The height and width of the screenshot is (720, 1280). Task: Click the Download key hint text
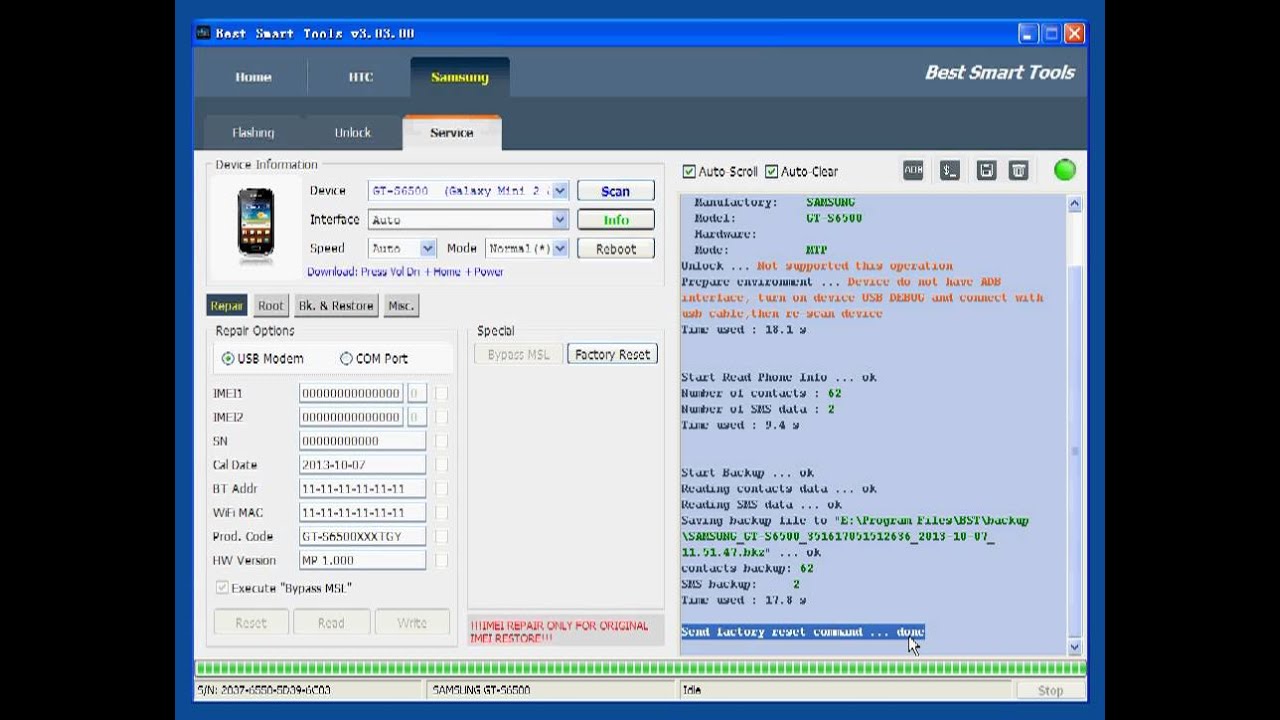(405, 272)
